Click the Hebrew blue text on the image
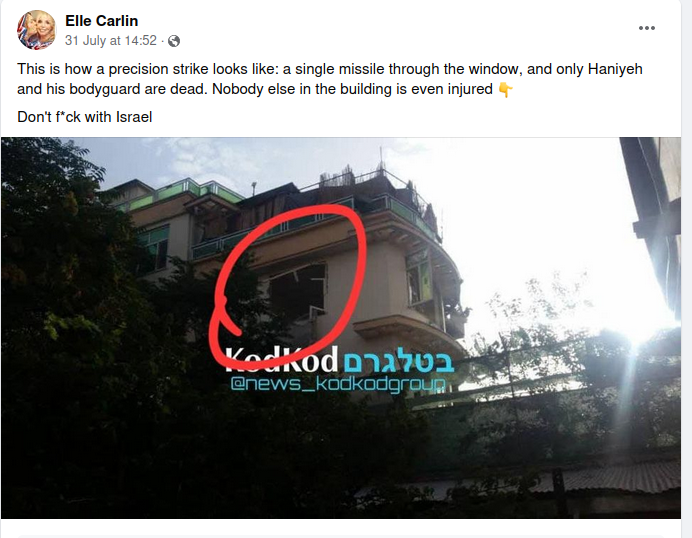The height and width of the screenshot is (538, 692). pos(399,362)
